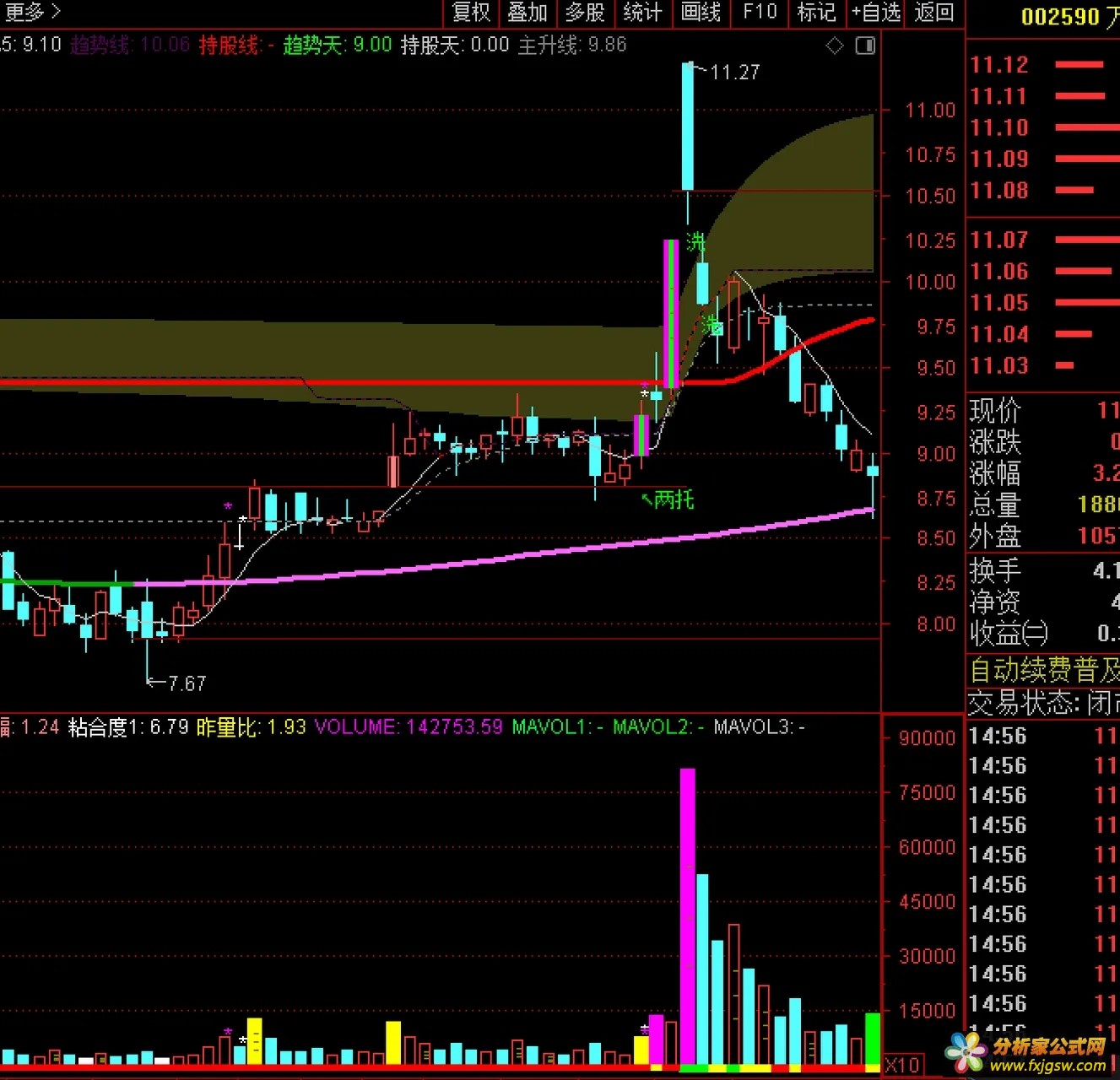Click the 复权 toolbar item
The height and width of the screenshot is (1080, 1120).
click(x=471, y=12)
